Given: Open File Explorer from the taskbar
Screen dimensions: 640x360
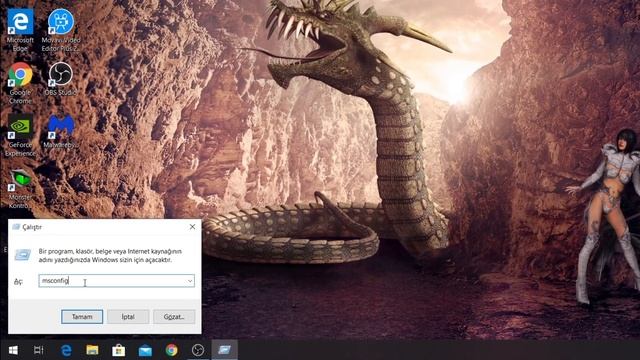Looking at the screenshot, I should click(x=92, y=350).
